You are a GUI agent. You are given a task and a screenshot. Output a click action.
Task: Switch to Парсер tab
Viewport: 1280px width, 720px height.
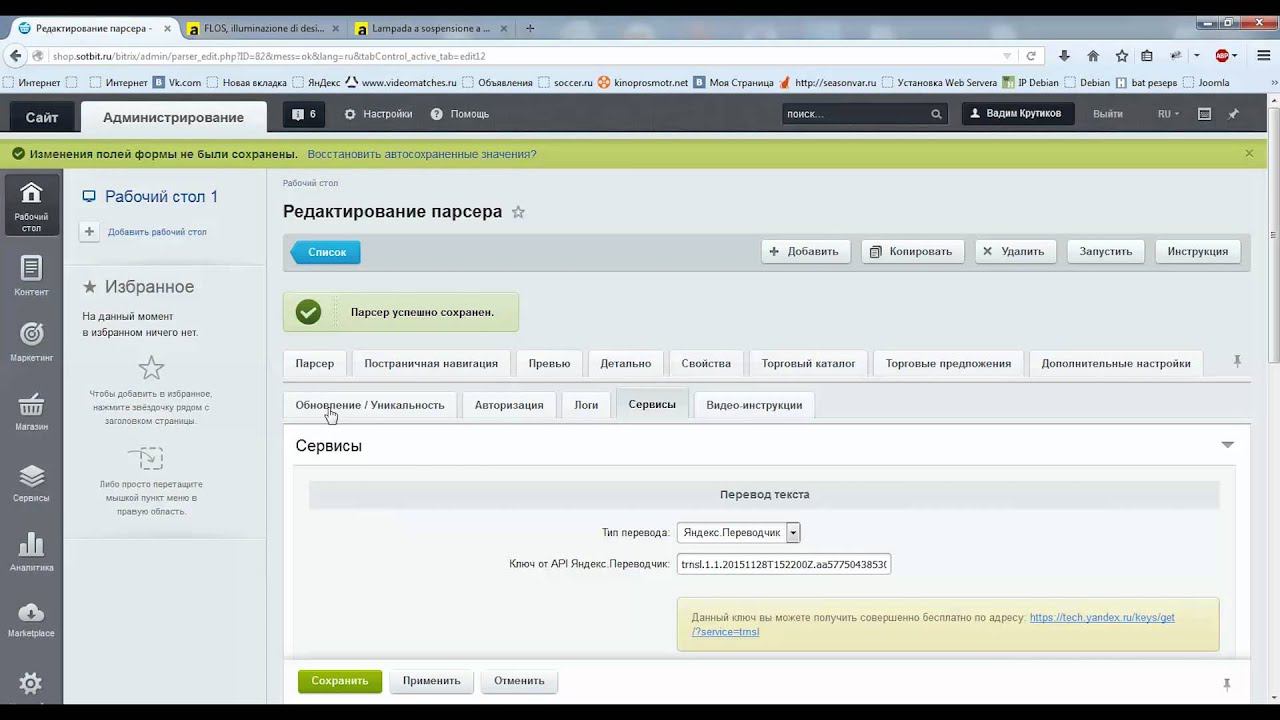click(x=315, y=364)
